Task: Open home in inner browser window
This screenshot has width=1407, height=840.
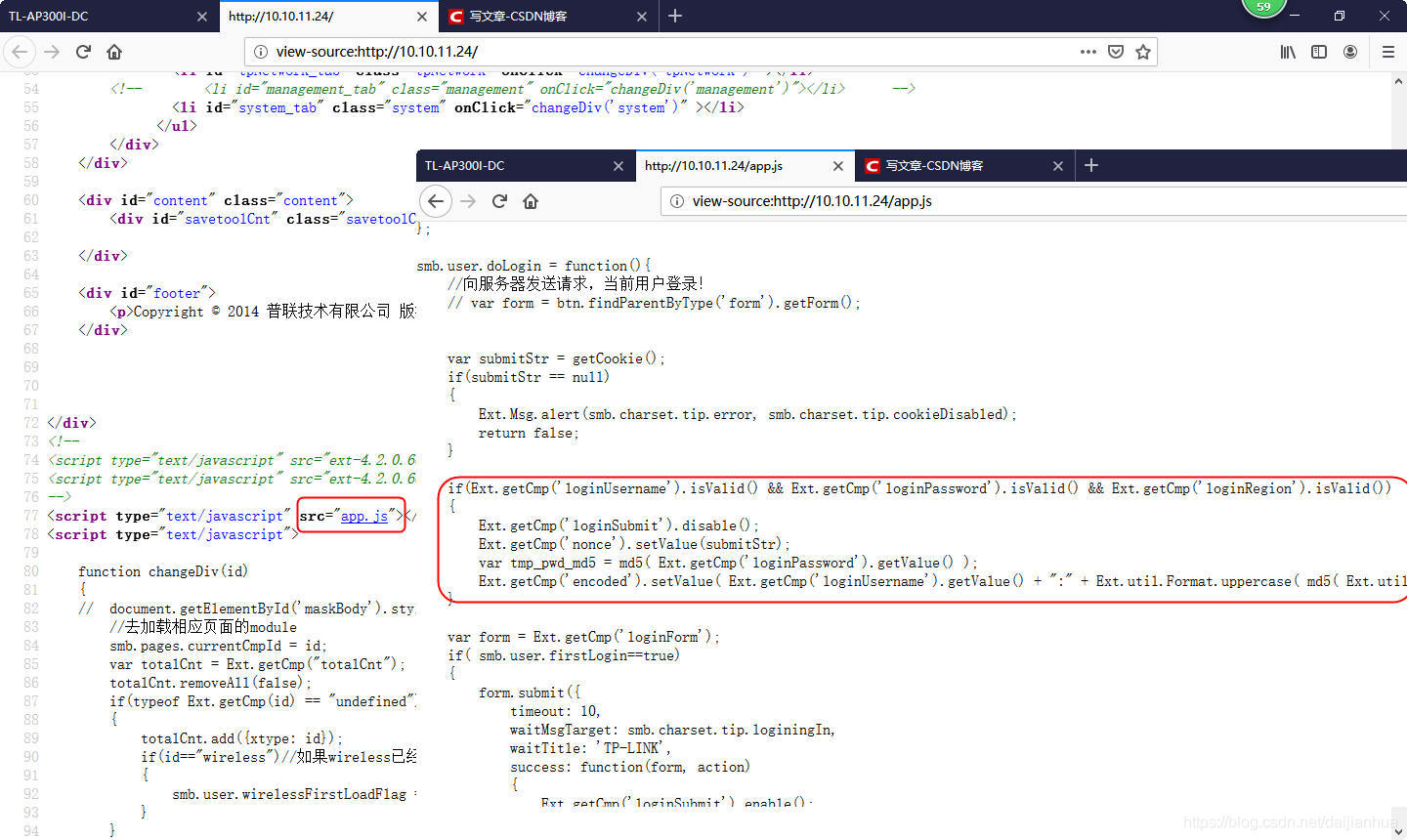Action: click(531, 201)
